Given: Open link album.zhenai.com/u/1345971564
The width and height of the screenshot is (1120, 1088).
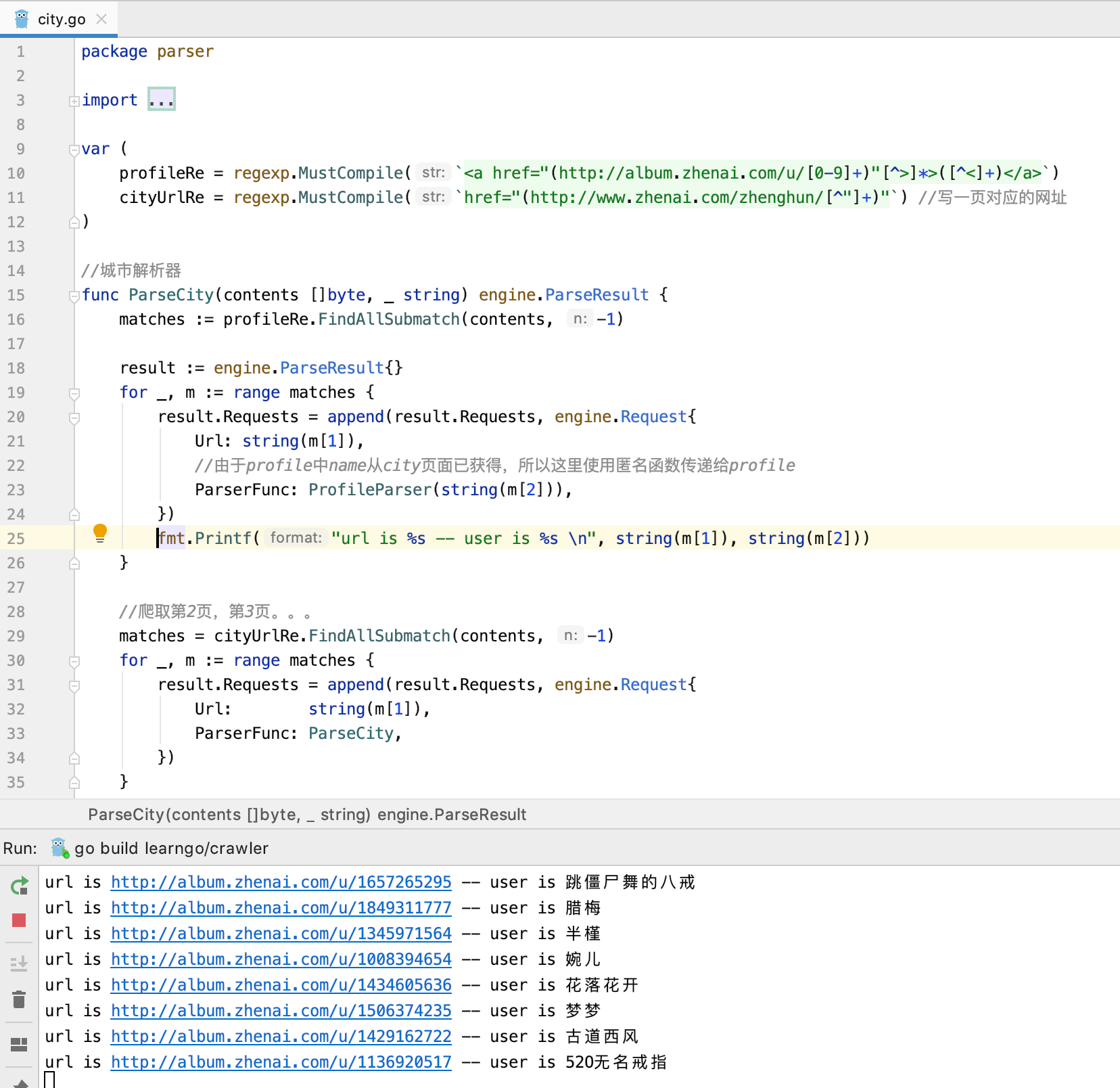Looking at the screenshot, I should pos(281,934).
